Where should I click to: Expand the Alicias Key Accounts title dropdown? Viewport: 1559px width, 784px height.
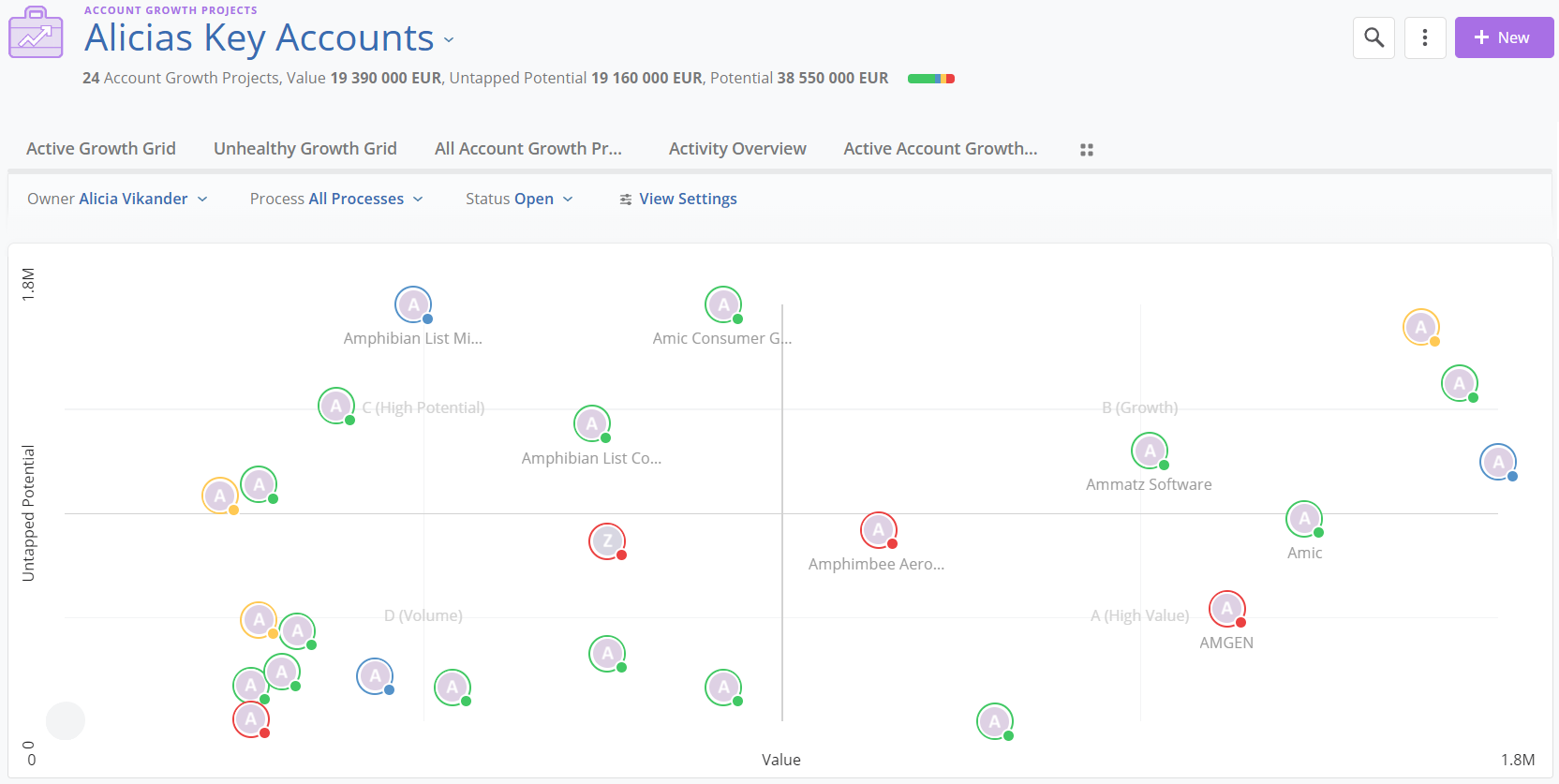click(x=449, y=40)
